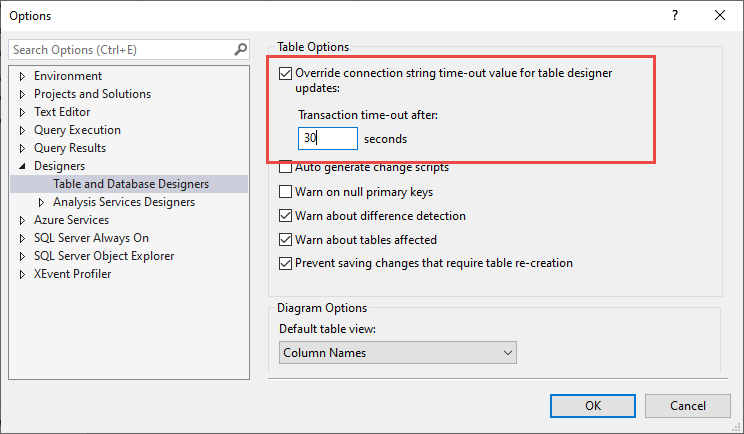Disable Prevent saving changes requiring table re-creation

287,264
